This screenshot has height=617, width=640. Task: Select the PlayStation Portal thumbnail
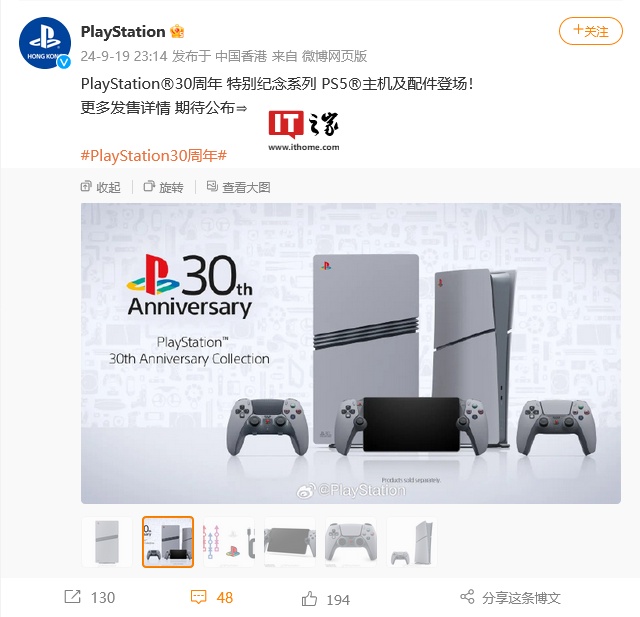point(290,542)
